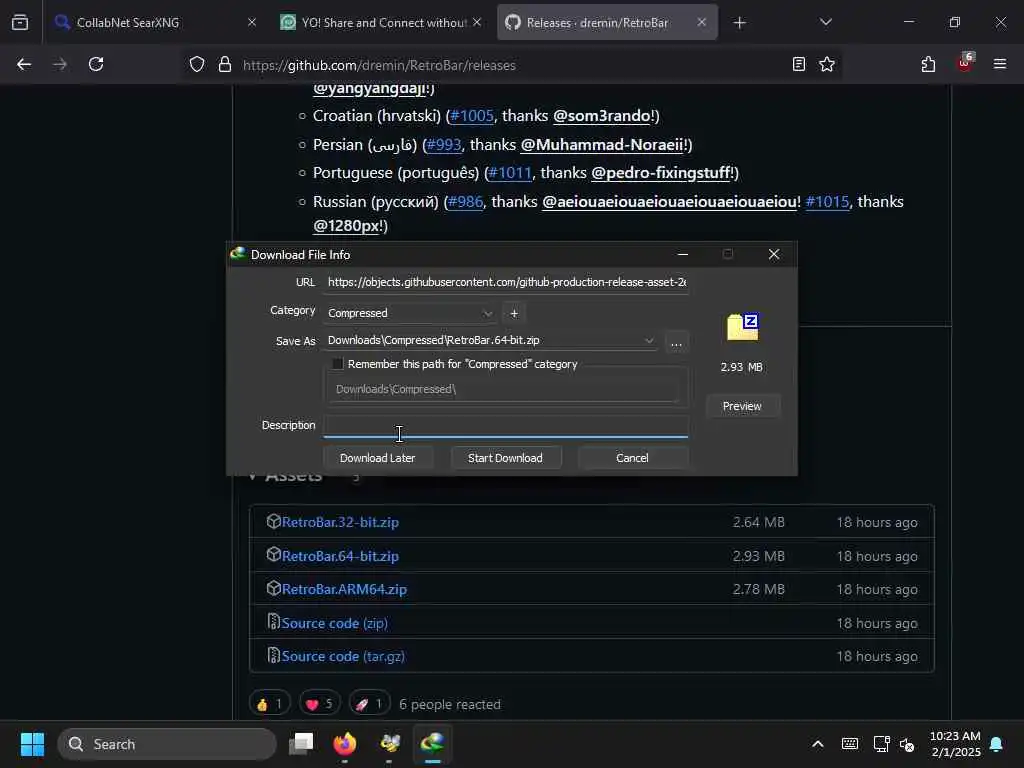Screen dimensions: 1024x768
Task: Click the file icon beside Source code (tar.gz)
Action: [x=274, y=655]
